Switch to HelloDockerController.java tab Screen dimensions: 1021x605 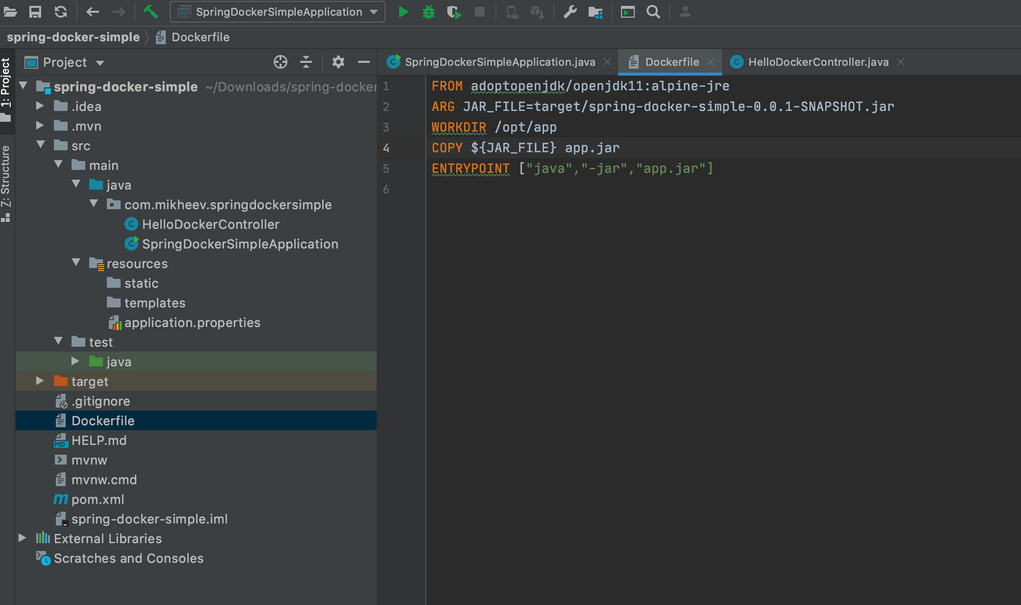[817, 62]
